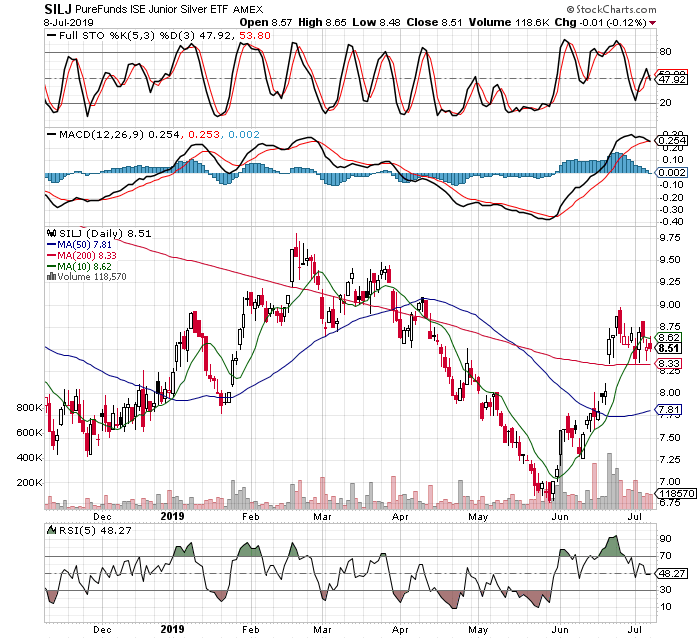Click the AMEX exchange label
Image resolution: width=700 pixels, height=639 pixels.
pyautogui.click(x=248, y=9)
